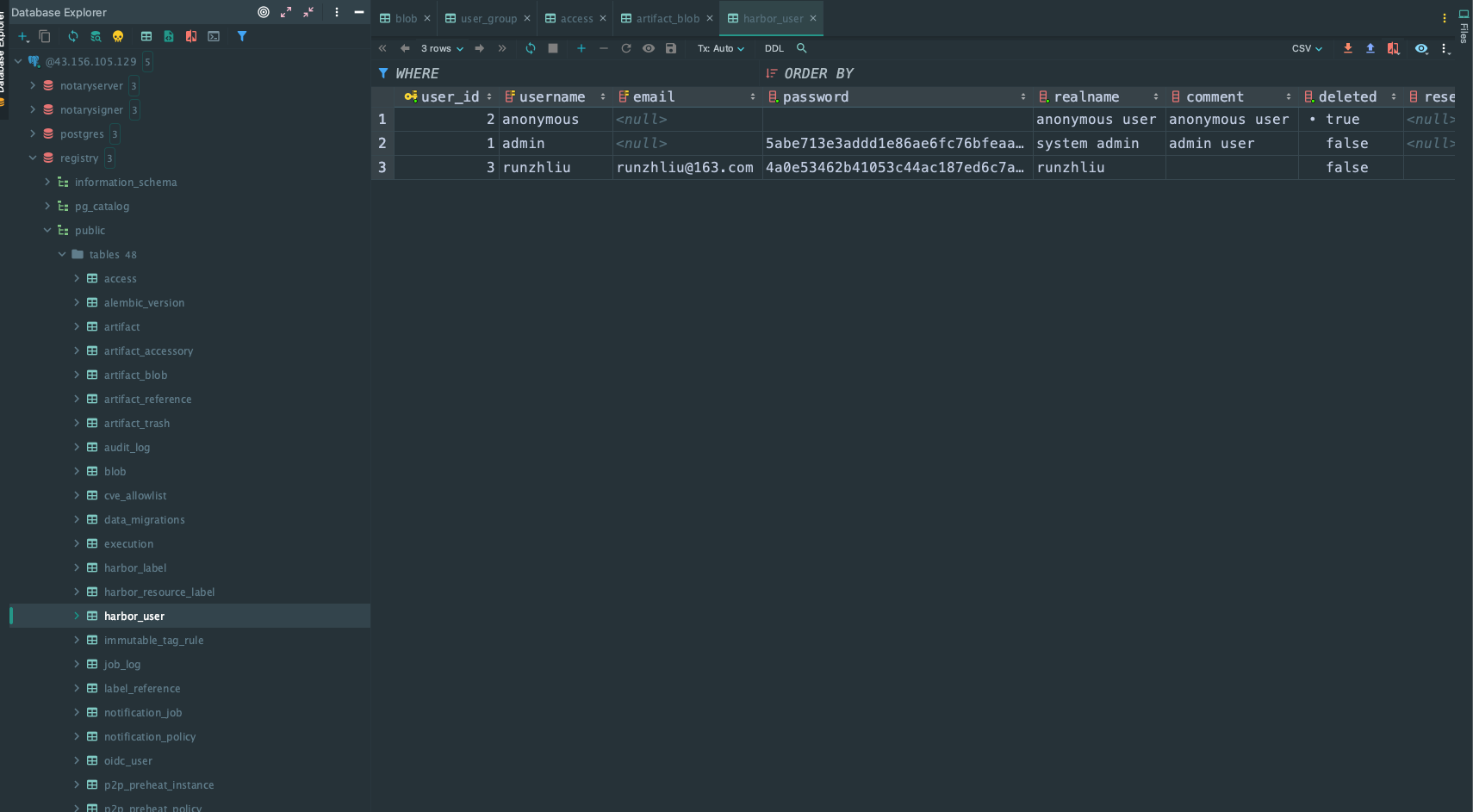Submit changes with the save icon
Screen dimensions: 1473x812
[671, 48]
